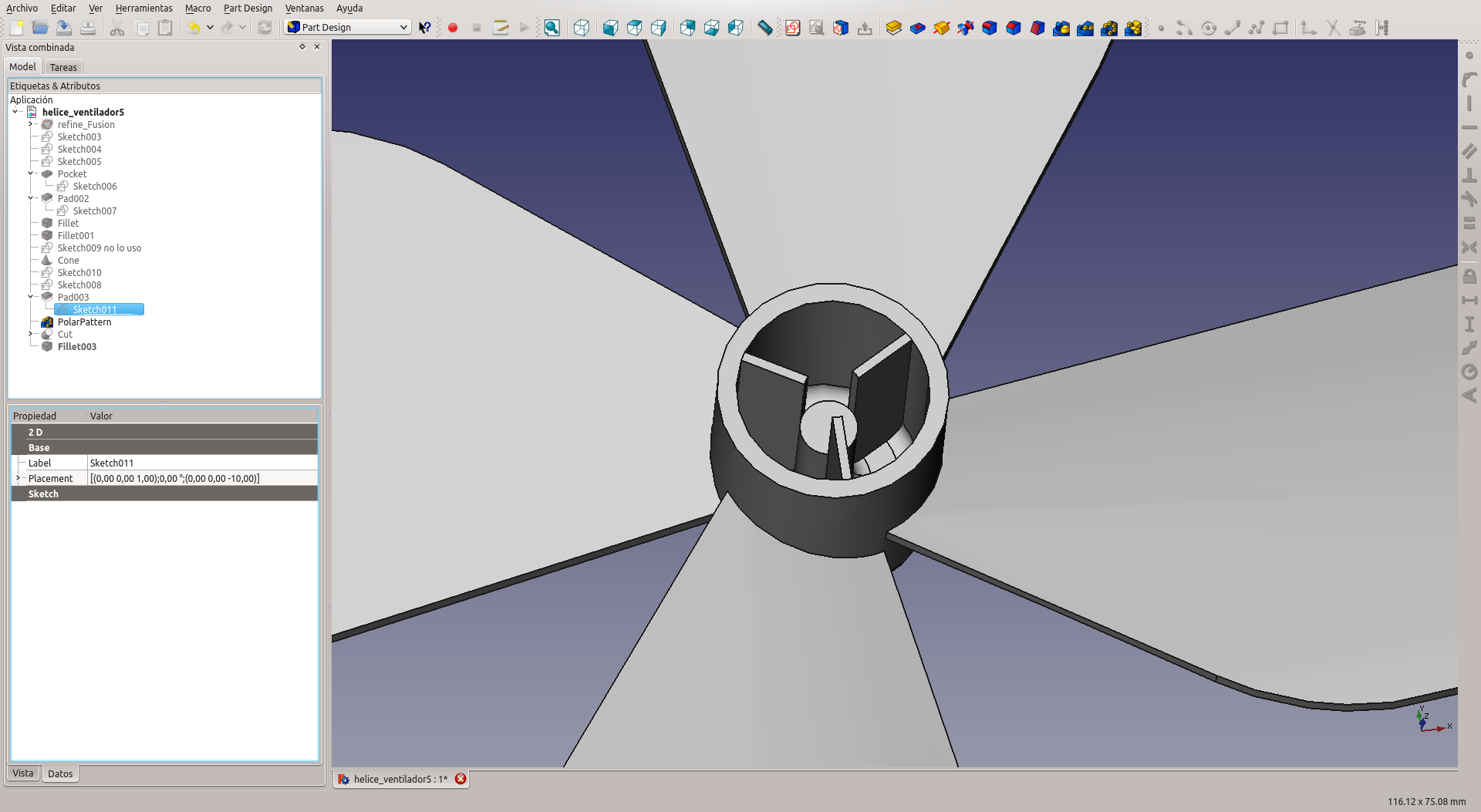
Task: Click the Mirrored feature icon
Action: (1061, 28)
